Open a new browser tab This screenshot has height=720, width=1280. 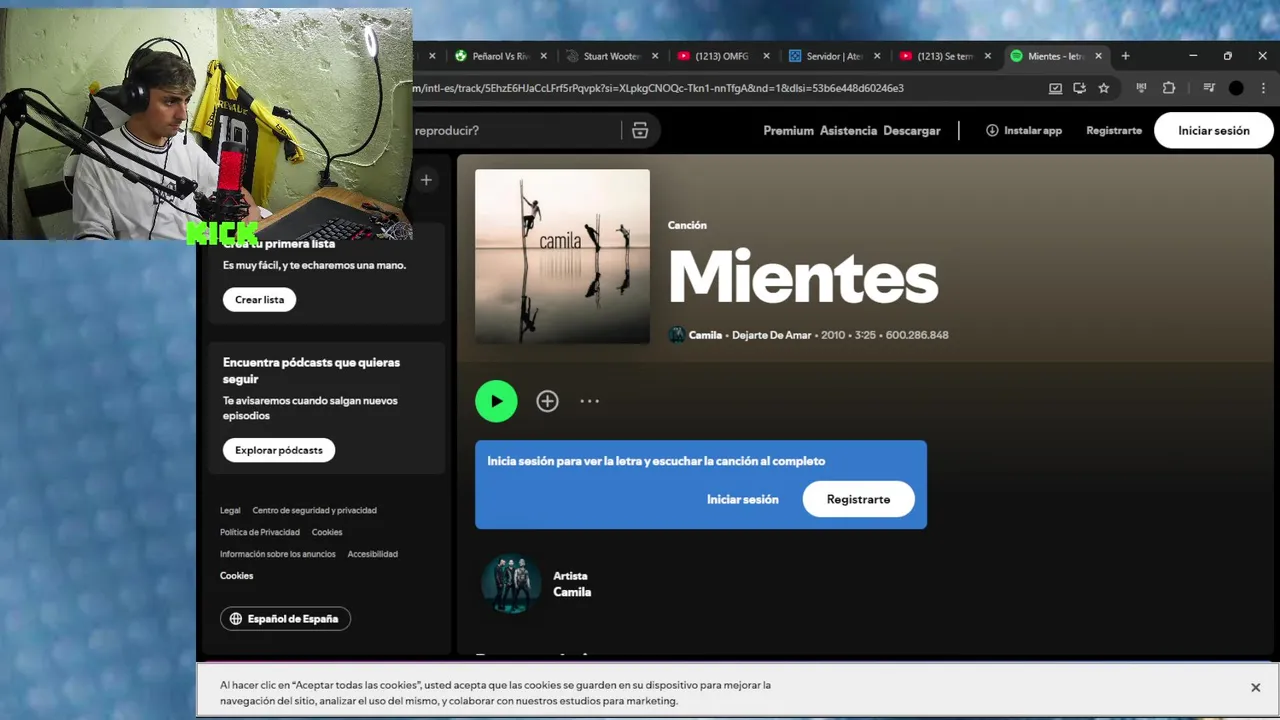click(1125, 56)
